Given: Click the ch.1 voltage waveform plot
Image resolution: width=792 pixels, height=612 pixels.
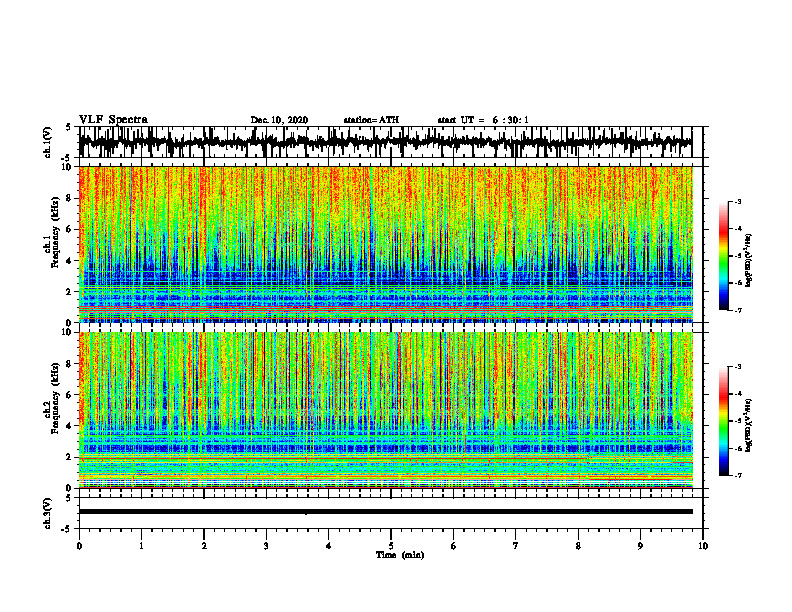Looking at the screenshot, I should [385, 142].
